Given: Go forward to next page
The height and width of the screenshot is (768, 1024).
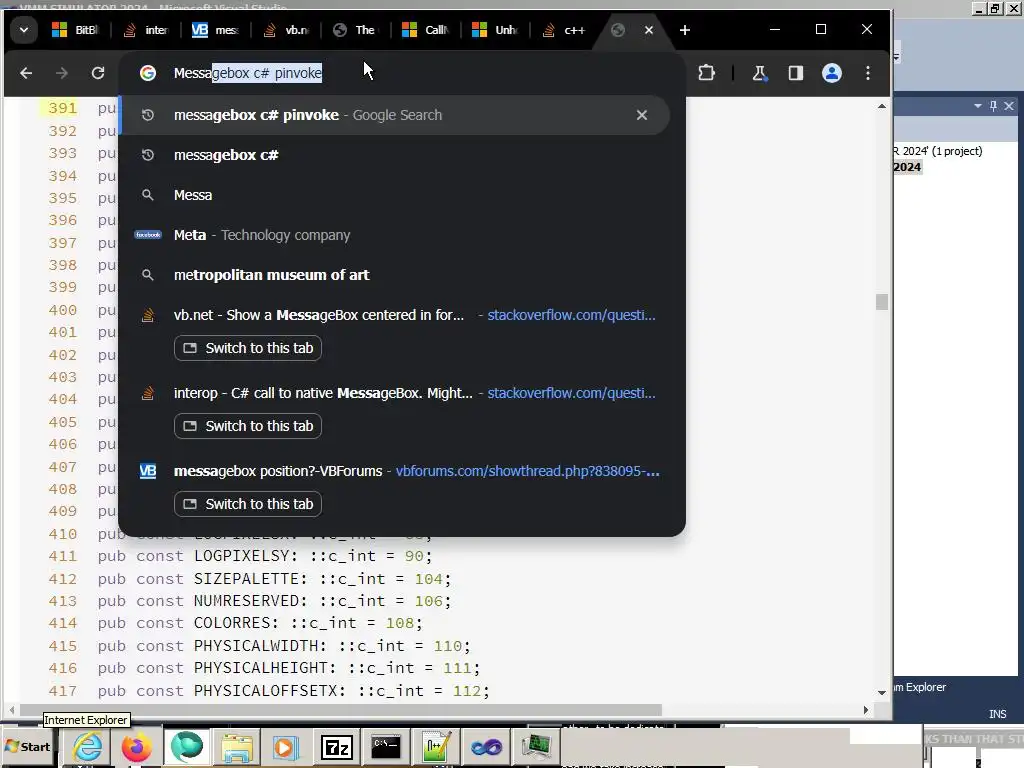Looking at the screenshot, I should 62,73.
